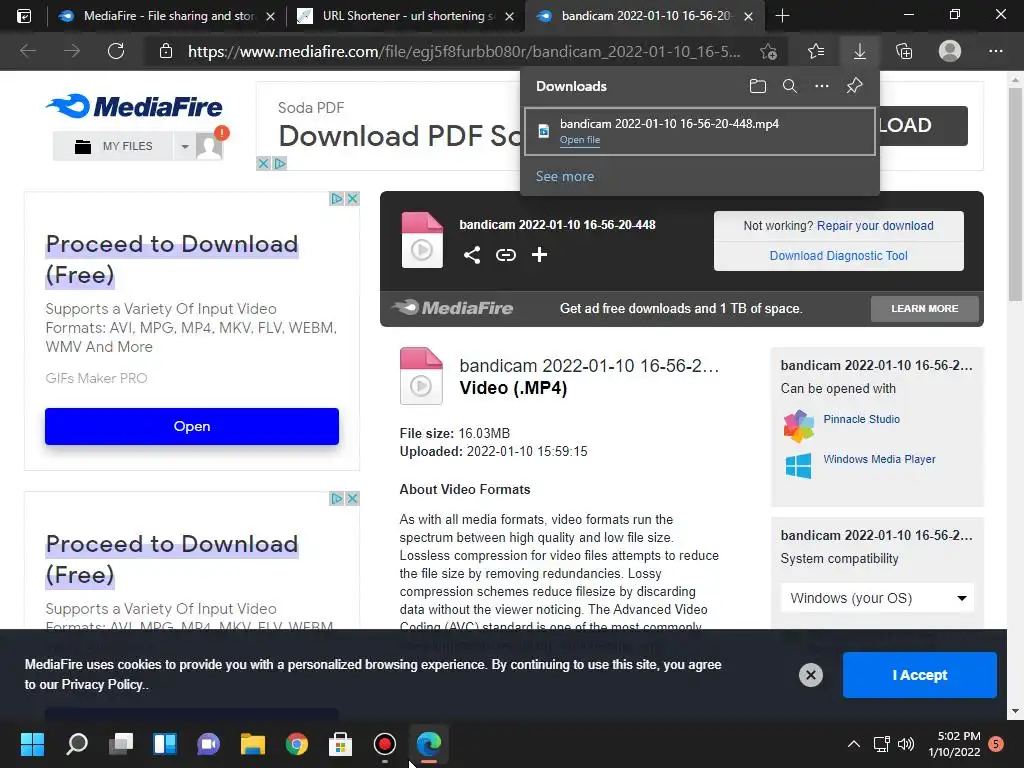Open File Explorer from taskbar
This screenshot has height=768, width=1024.
253,744
